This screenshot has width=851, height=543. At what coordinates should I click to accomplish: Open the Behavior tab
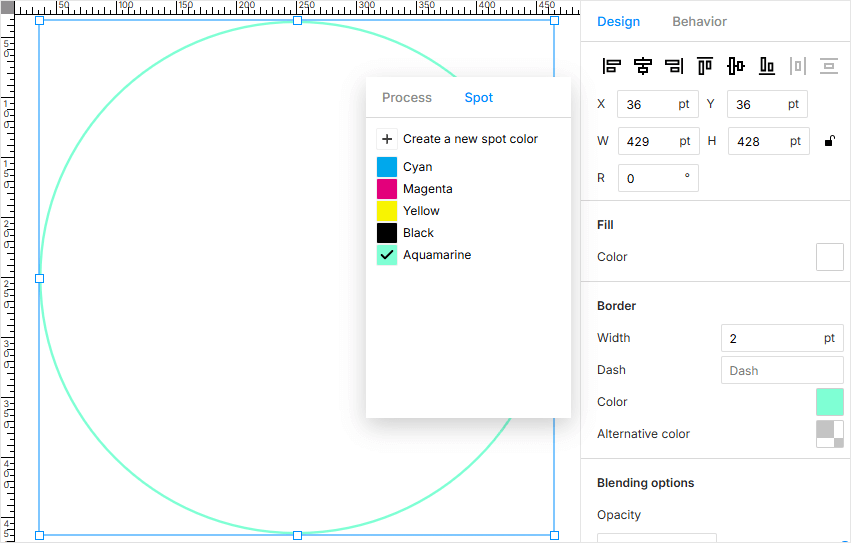[x=699, y=22]
